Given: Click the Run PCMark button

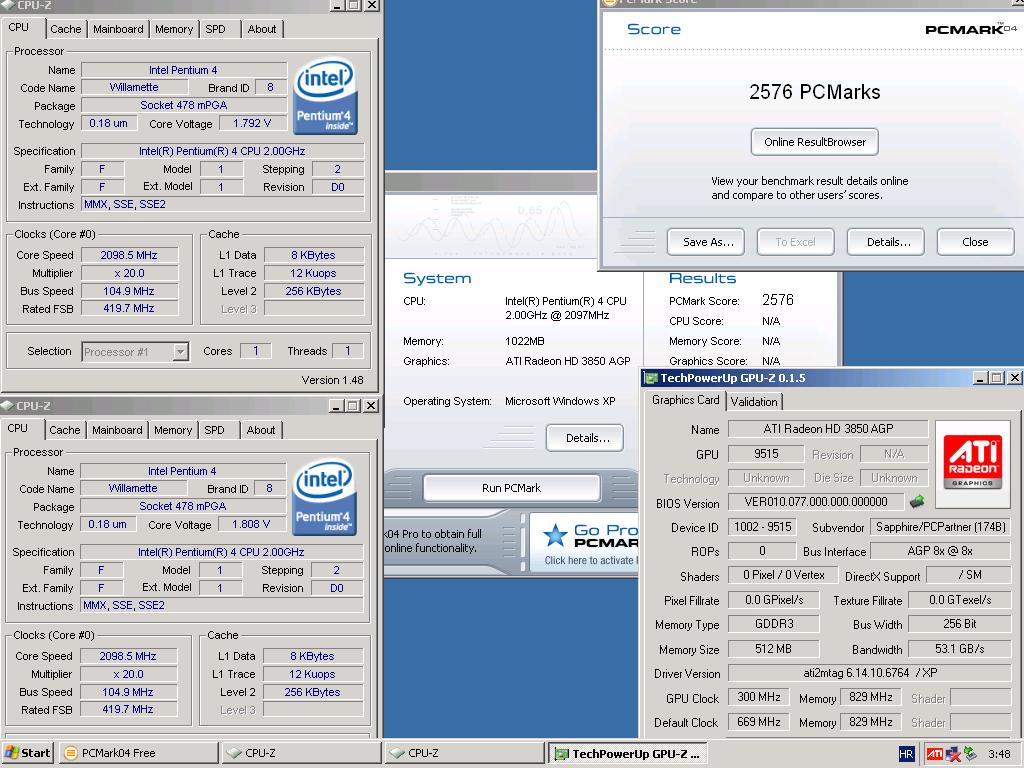Looking at the screenshot, I should (511, 488).
